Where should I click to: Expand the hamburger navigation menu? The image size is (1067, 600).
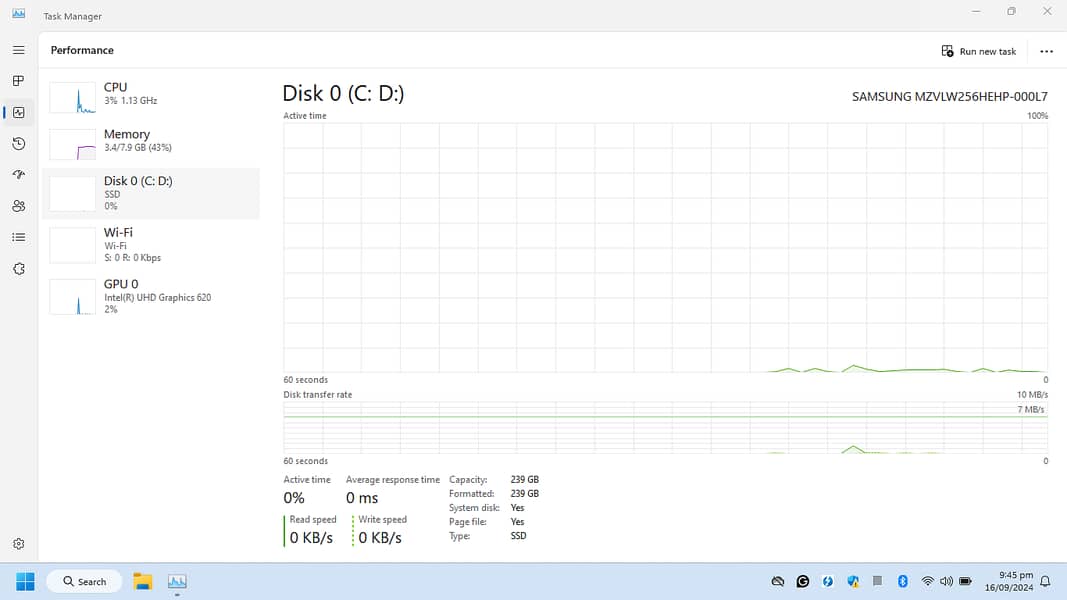(18, 50)
